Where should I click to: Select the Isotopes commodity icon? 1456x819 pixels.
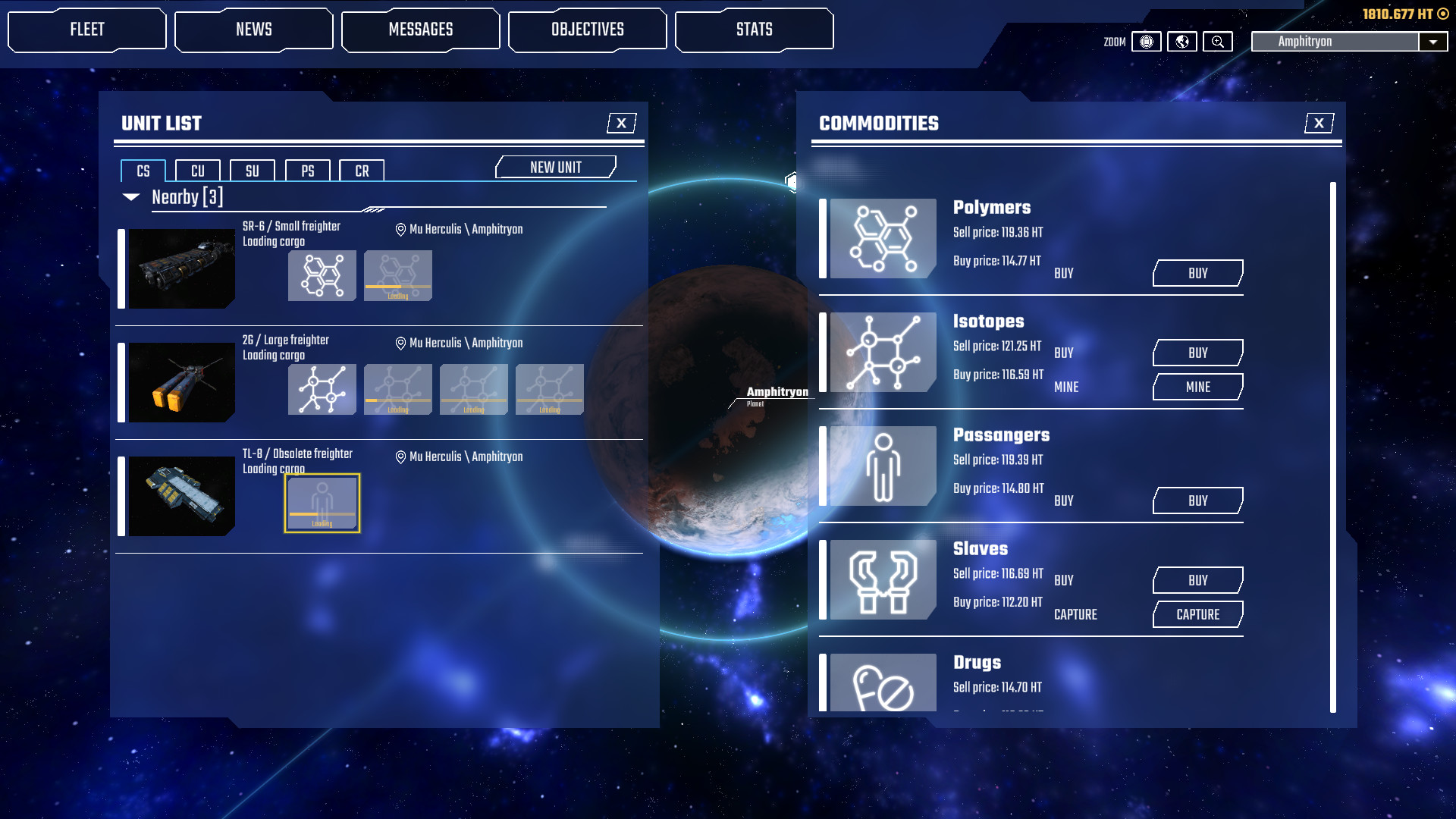883,352
